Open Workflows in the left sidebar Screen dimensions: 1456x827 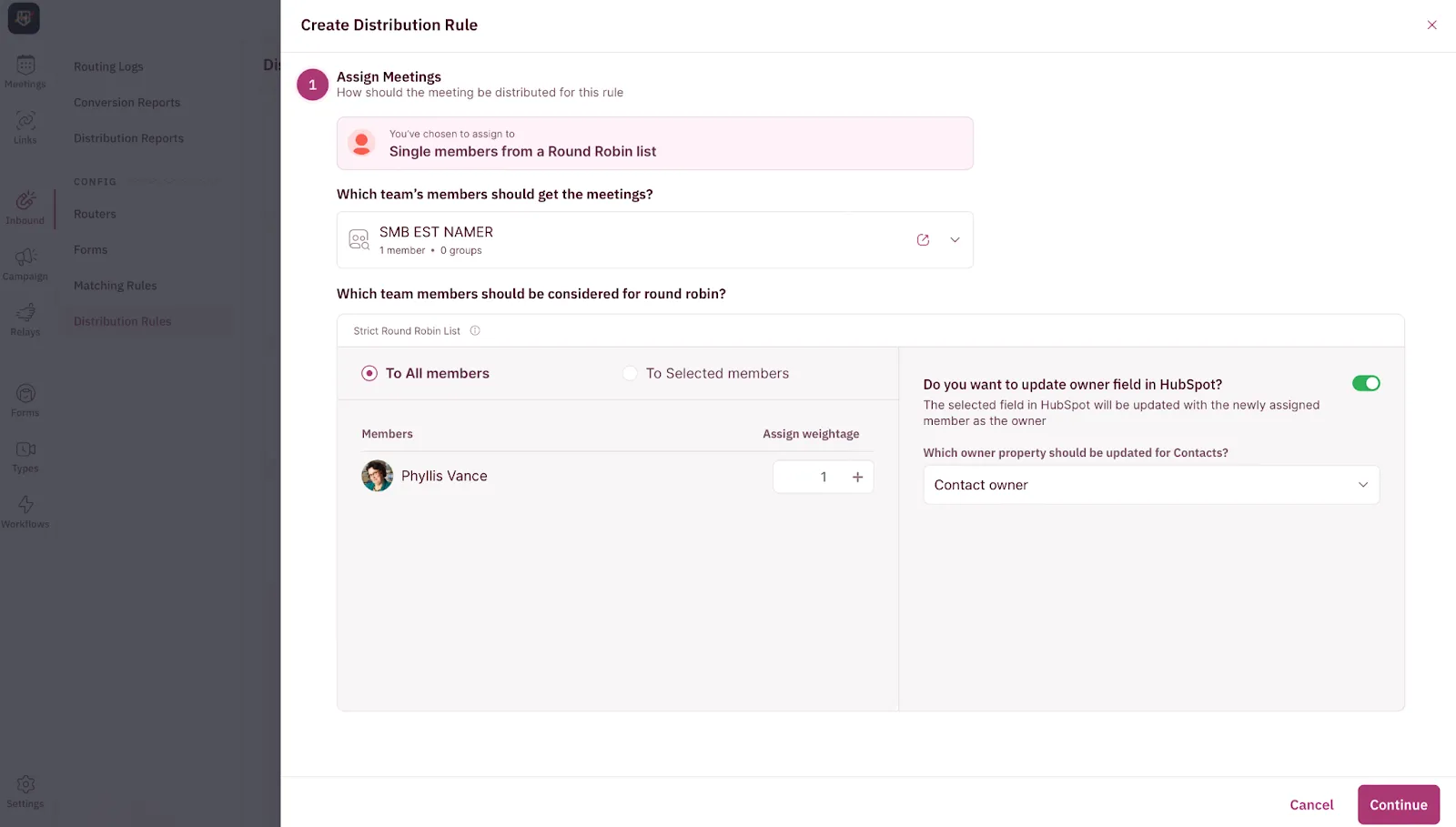coord(25,511)
